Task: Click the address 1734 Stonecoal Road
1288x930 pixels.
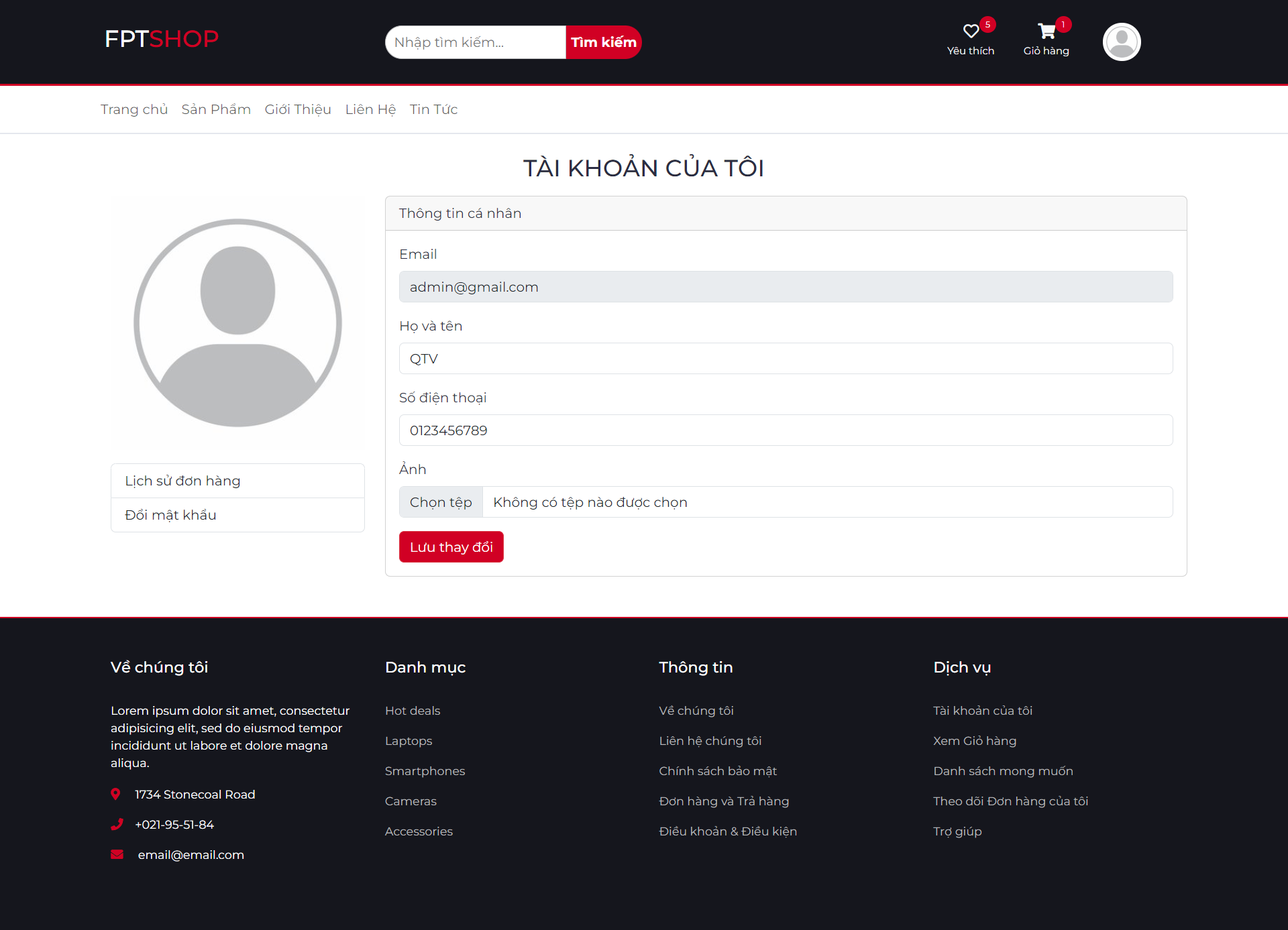Action: click(x=195, y=795)
